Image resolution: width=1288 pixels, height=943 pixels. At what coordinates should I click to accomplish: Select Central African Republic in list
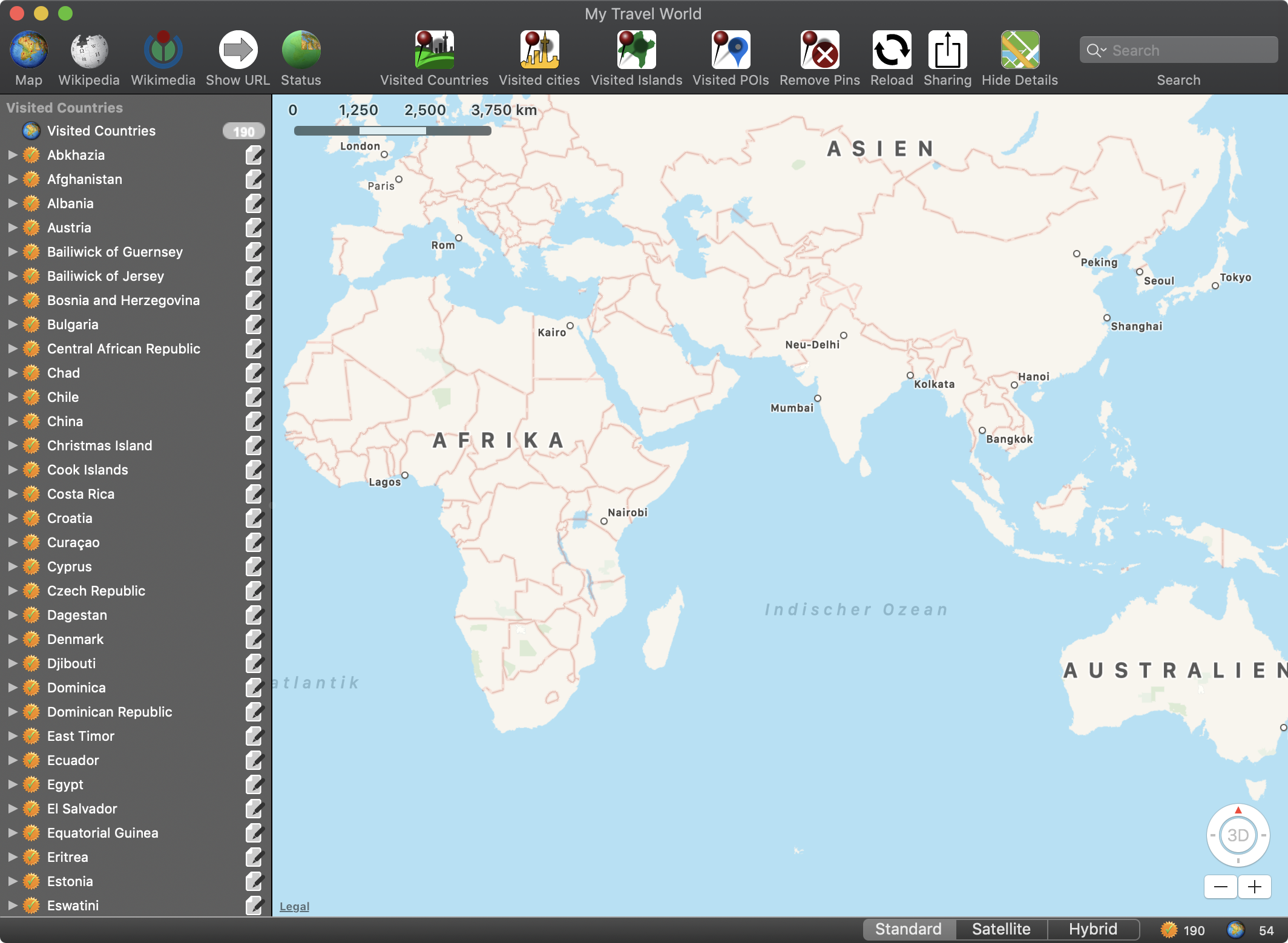136,349
